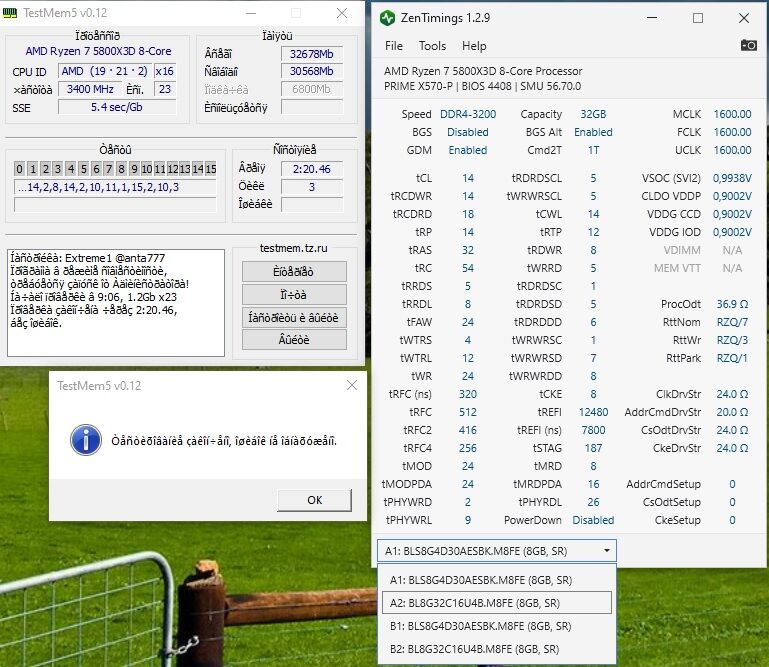This screenshot has width=769, height=667.
Task: Click the thread 8 box in TestMem5
Action: 121,169
